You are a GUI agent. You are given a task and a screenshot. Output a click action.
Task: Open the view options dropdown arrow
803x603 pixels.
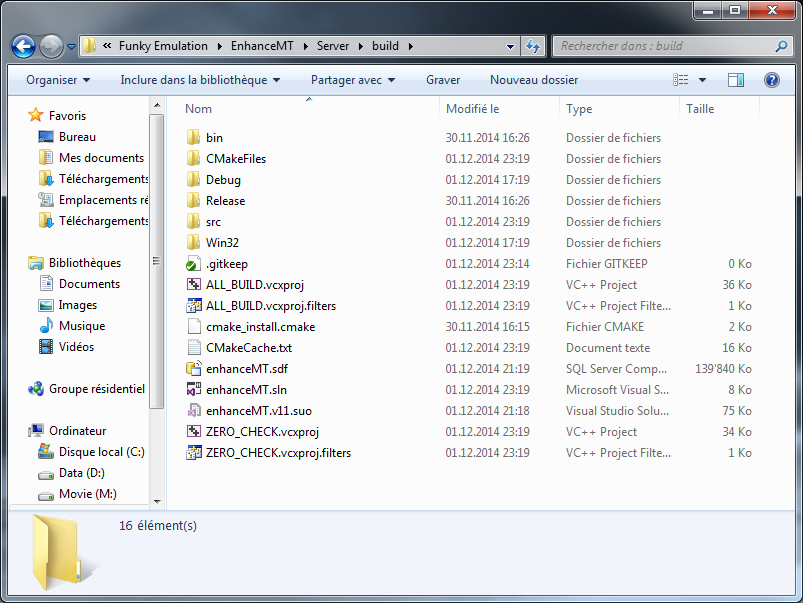click(x=703, y=80)
